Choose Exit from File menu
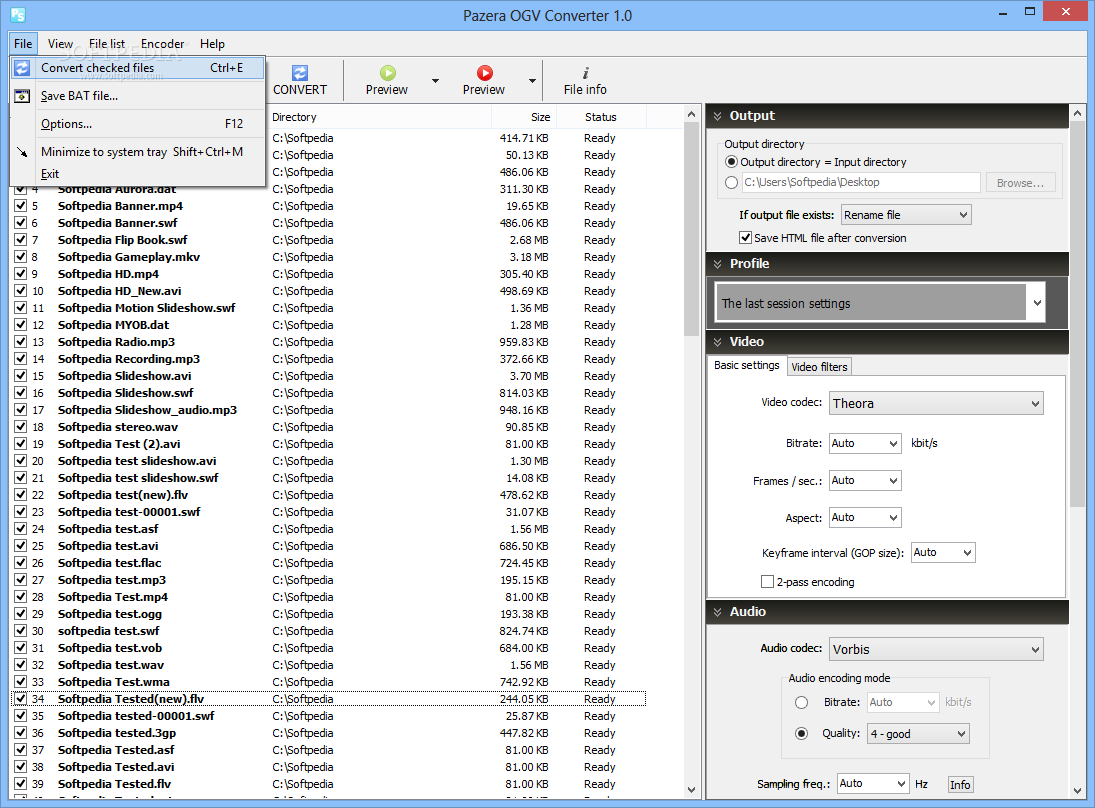Screen dimensions: 1095x808 point(138,174)
